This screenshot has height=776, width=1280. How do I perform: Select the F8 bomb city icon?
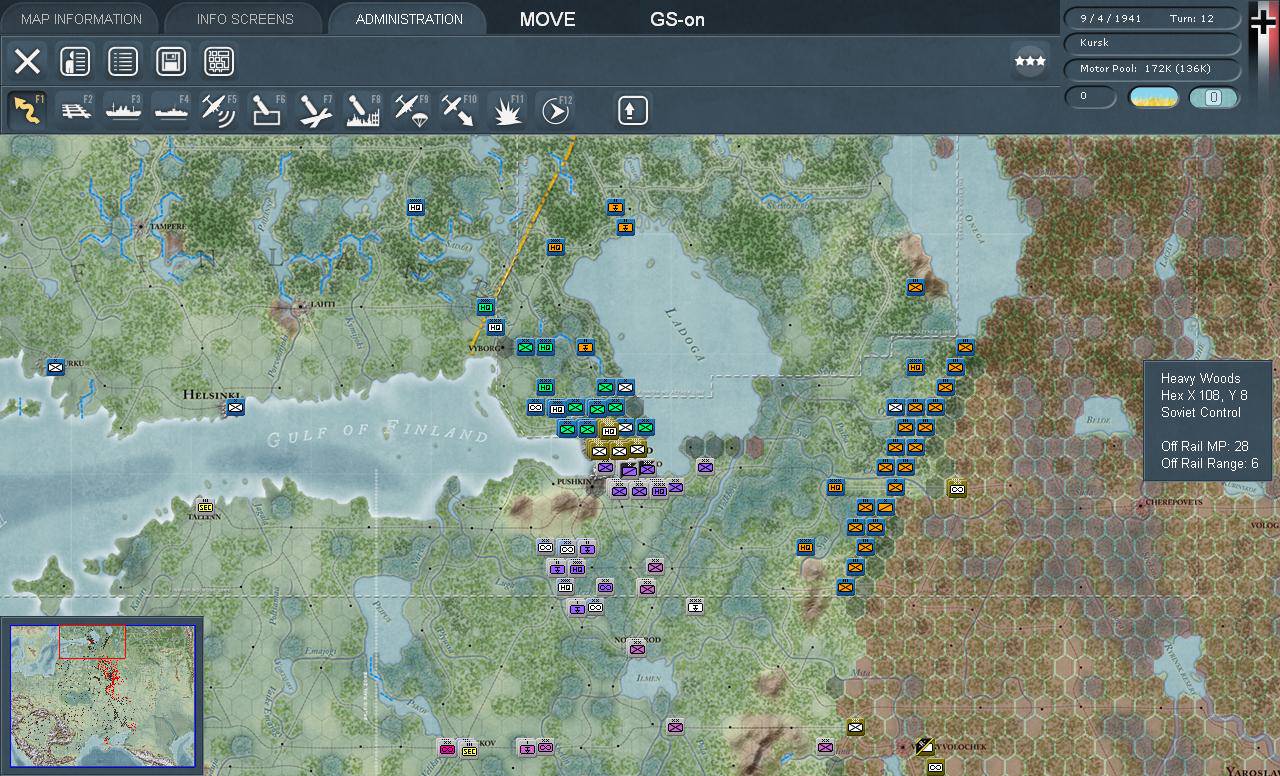pyautogui.click(x=363, y=110)
